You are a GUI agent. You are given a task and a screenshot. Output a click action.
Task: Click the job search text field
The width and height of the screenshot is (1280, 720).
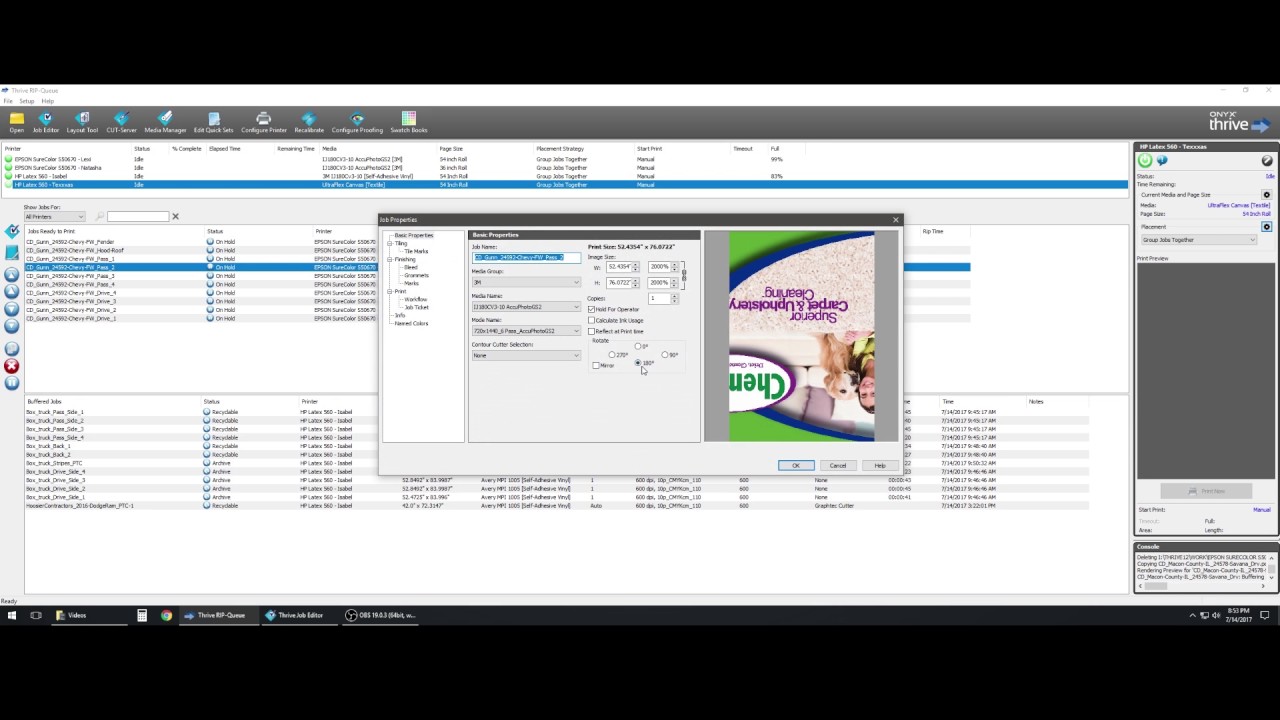coord(138,216)
